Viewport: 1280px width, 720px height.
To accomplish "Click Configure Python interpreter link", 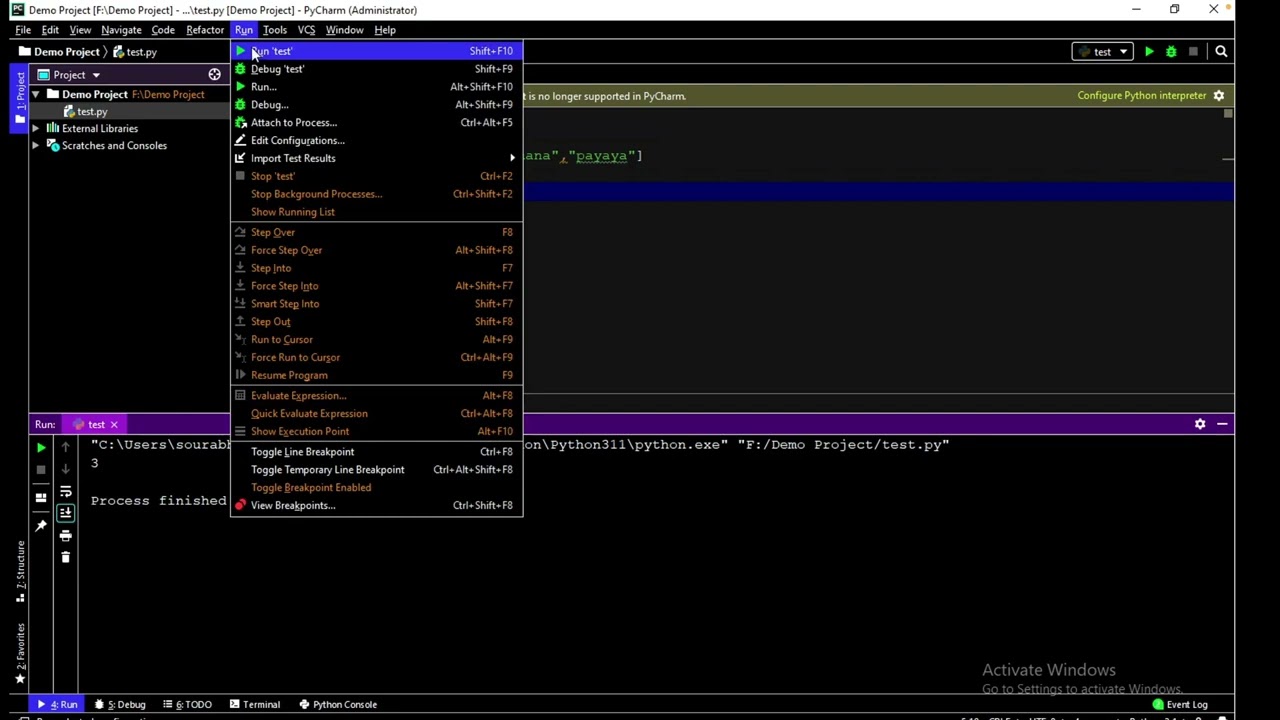I will point(1142,96).
